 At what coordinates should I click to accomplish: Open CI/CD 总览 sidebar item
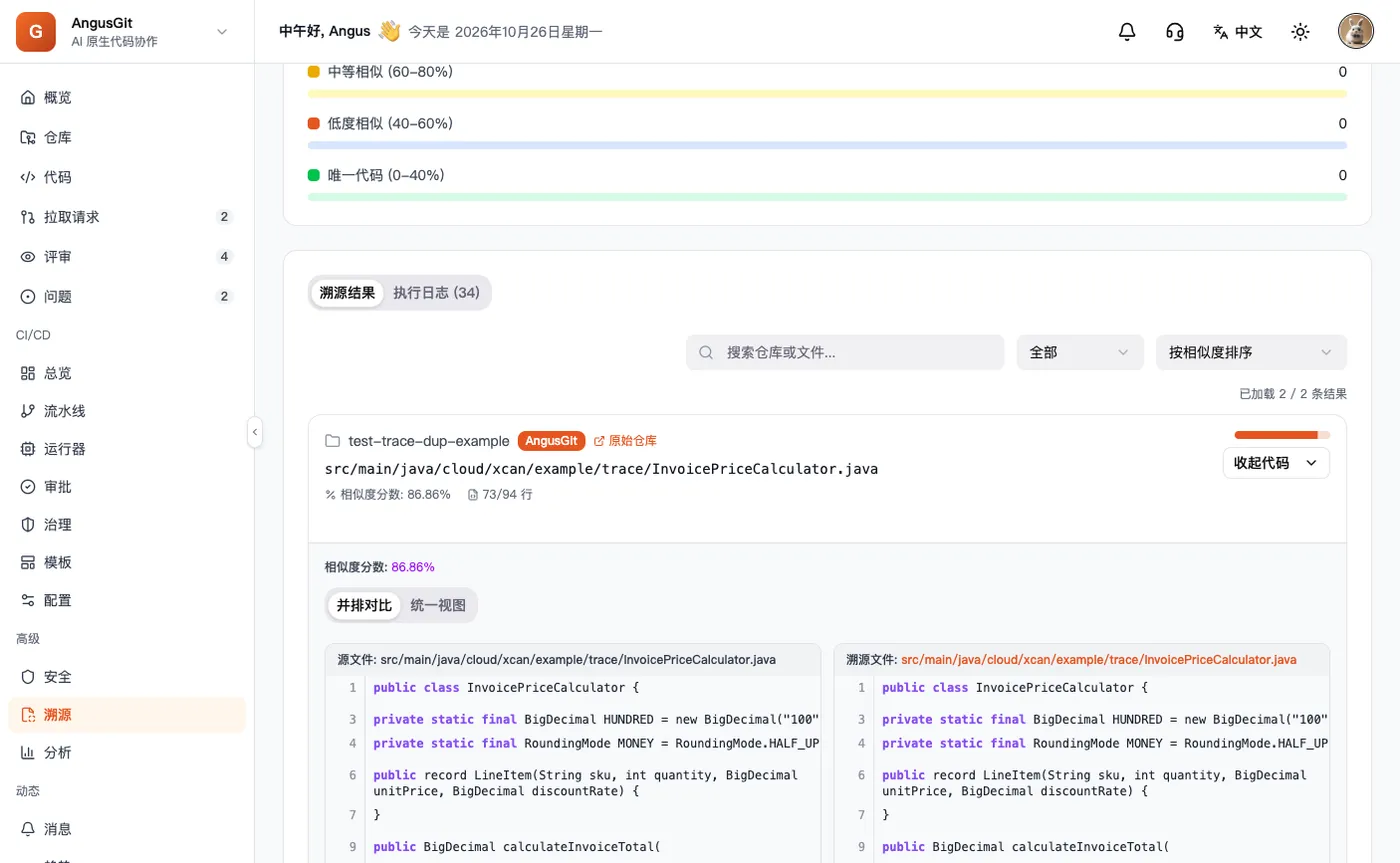click(127, 373)
